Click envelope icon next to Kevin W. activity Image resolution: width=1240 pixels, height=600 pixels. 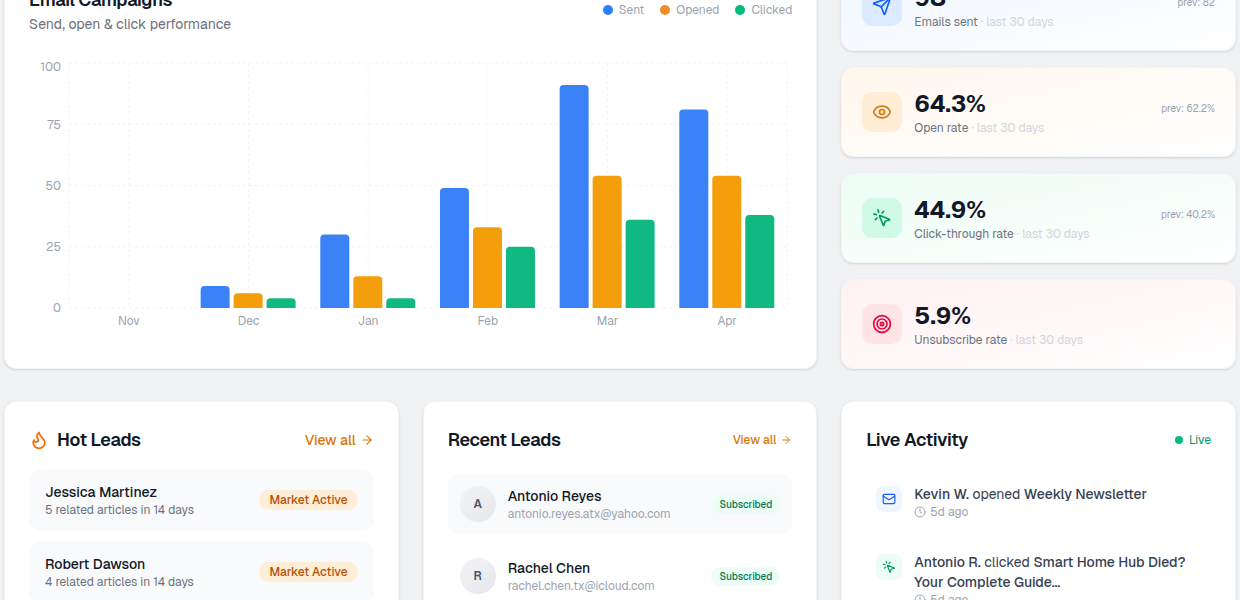(x=888, y=499)
